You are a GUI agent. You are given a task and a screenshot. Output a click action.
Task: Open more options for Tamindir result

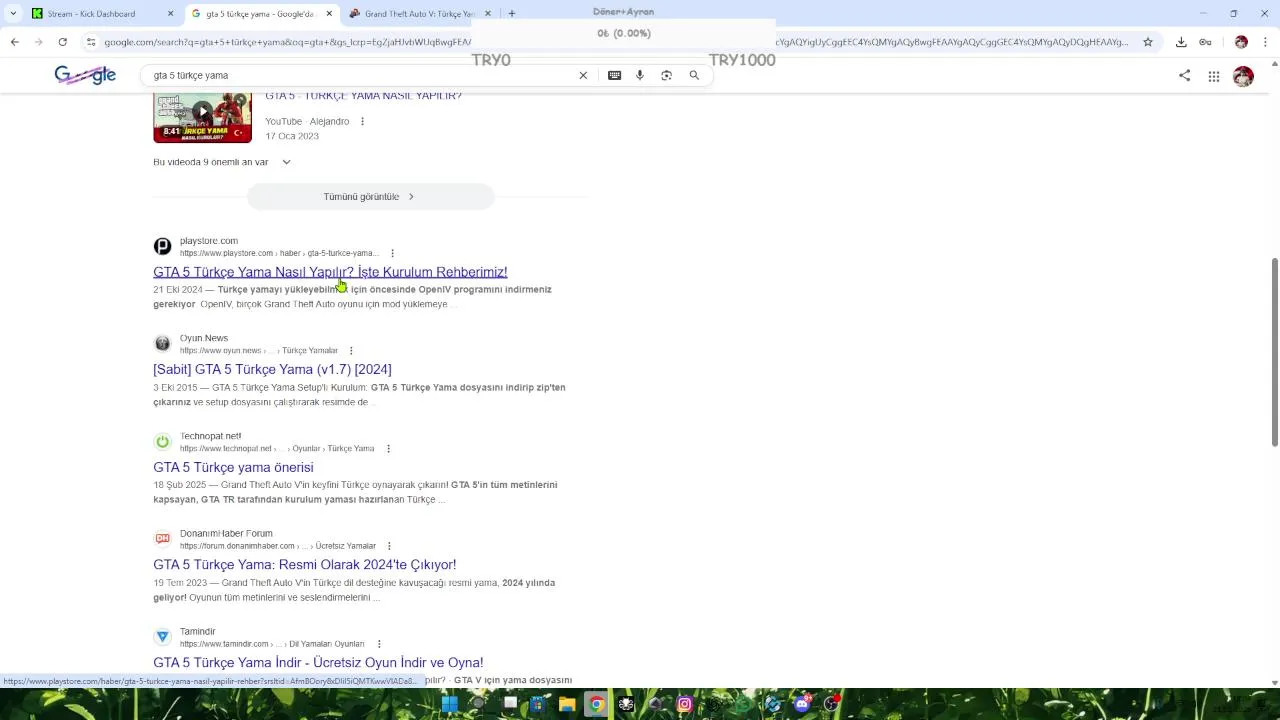pyautogui.click(x=379, y=644)
